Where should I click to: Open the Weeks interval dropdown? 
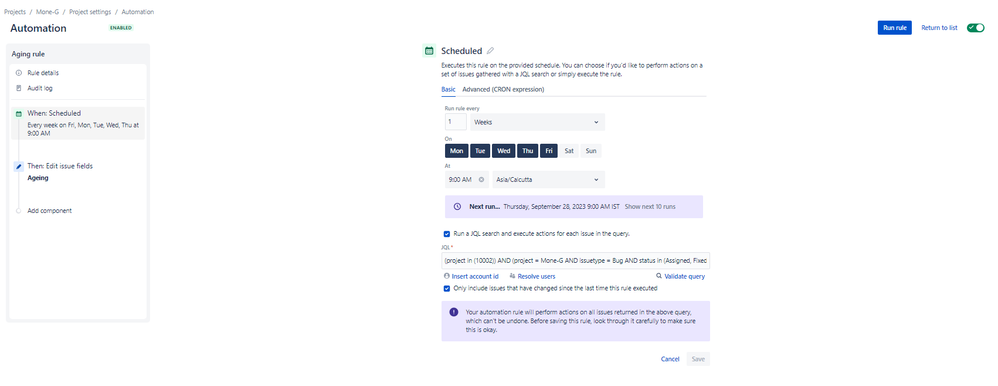pyautogui.click(x=537, y=122)
